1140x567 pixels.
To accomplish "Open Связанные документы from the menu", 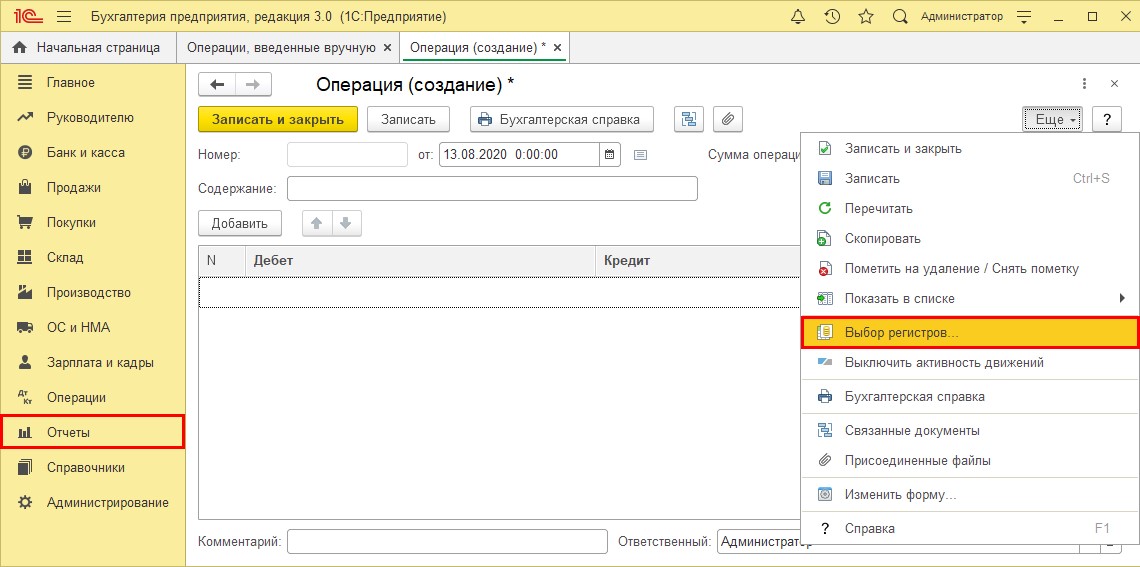I will (969, 430).
